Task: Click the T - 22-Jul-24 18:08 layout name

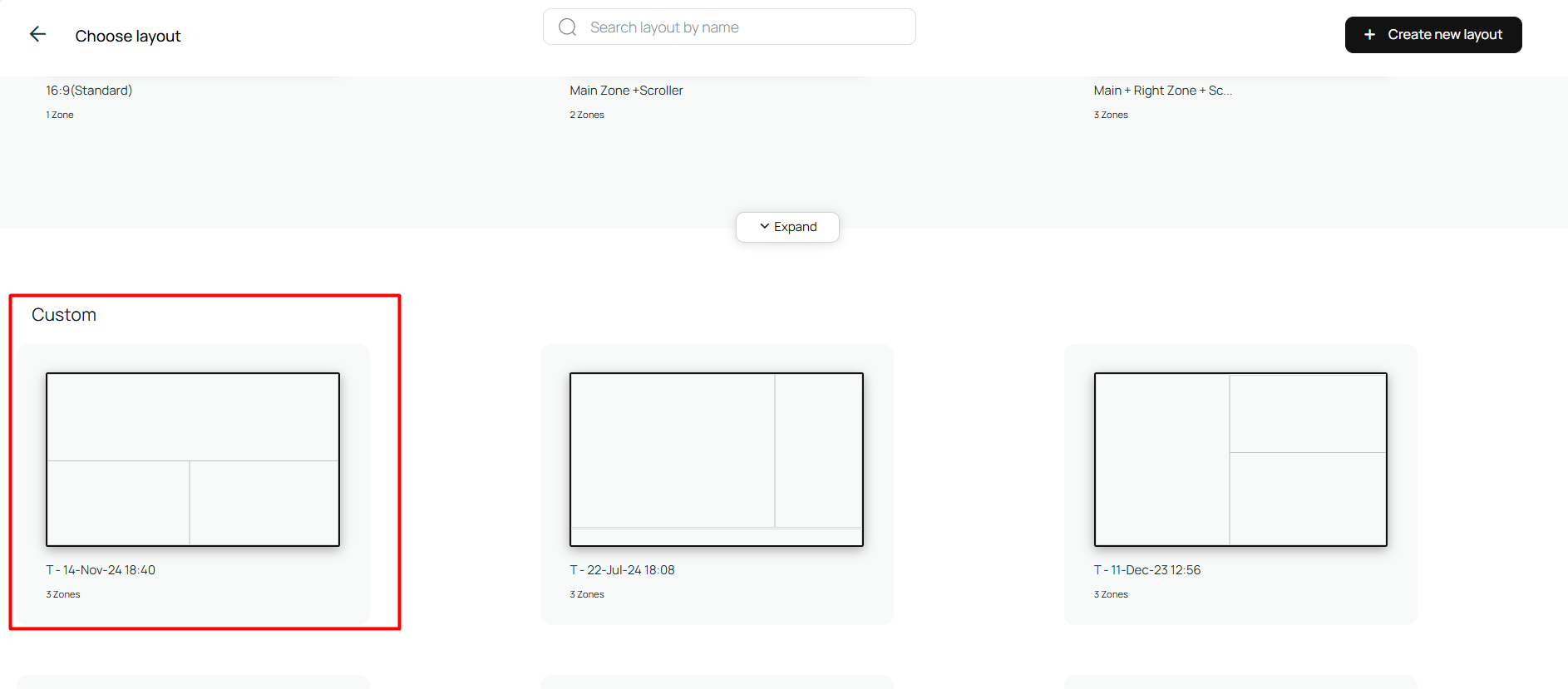Action: pyautogui.click(x=622, y=570)
